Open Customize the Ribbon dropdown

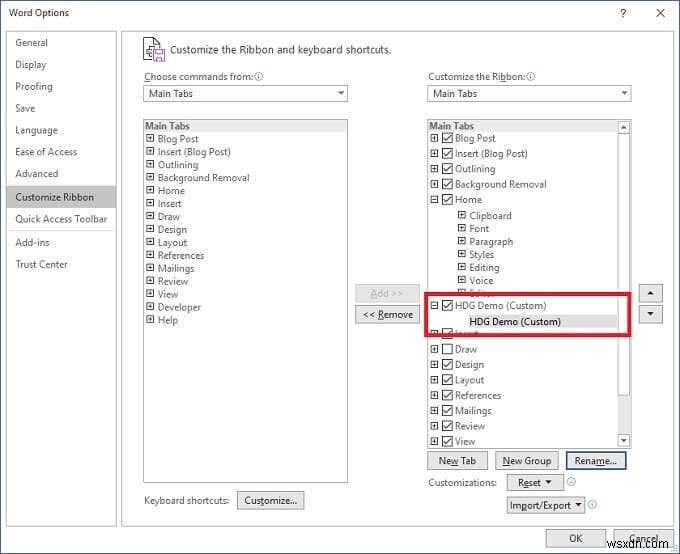coord(529,93)
